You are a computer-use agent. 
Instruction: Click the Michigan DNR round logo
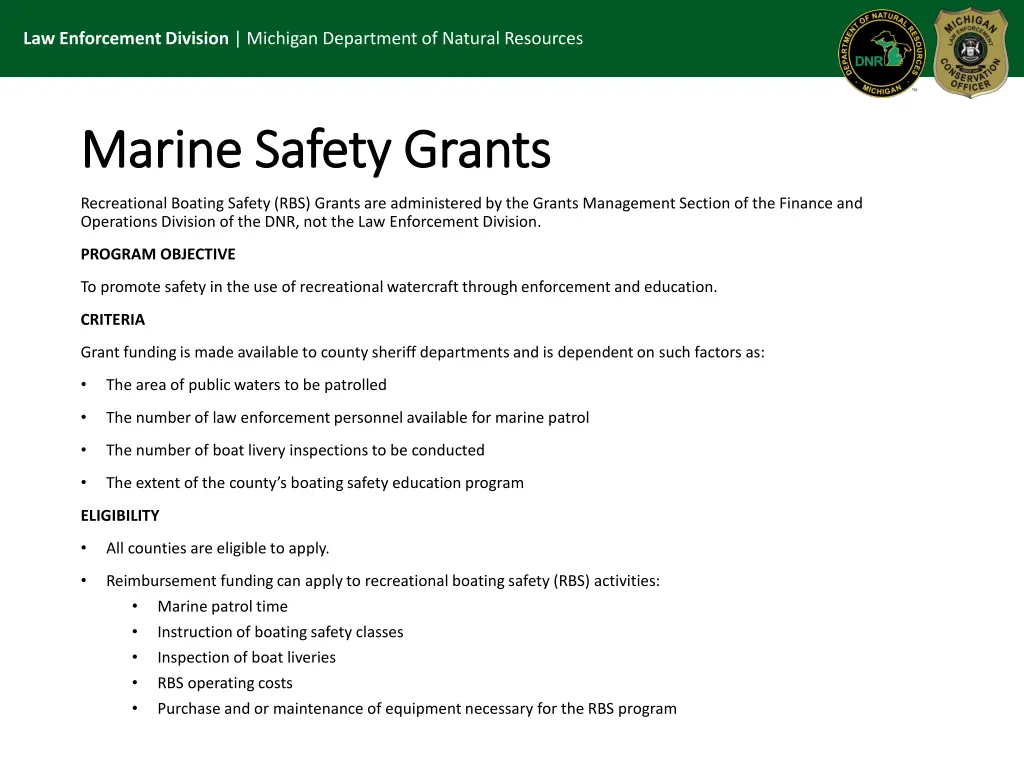(882, 54)
